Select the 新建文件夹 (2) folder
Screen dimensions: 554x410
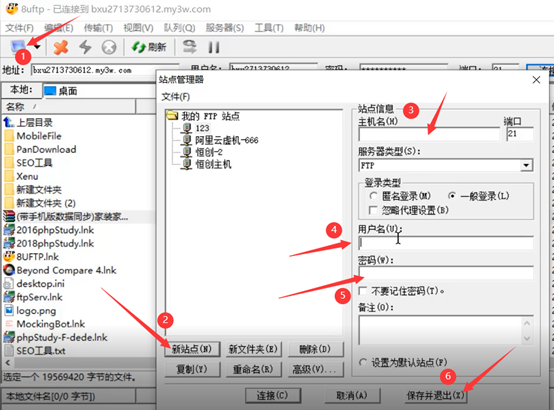46,203
